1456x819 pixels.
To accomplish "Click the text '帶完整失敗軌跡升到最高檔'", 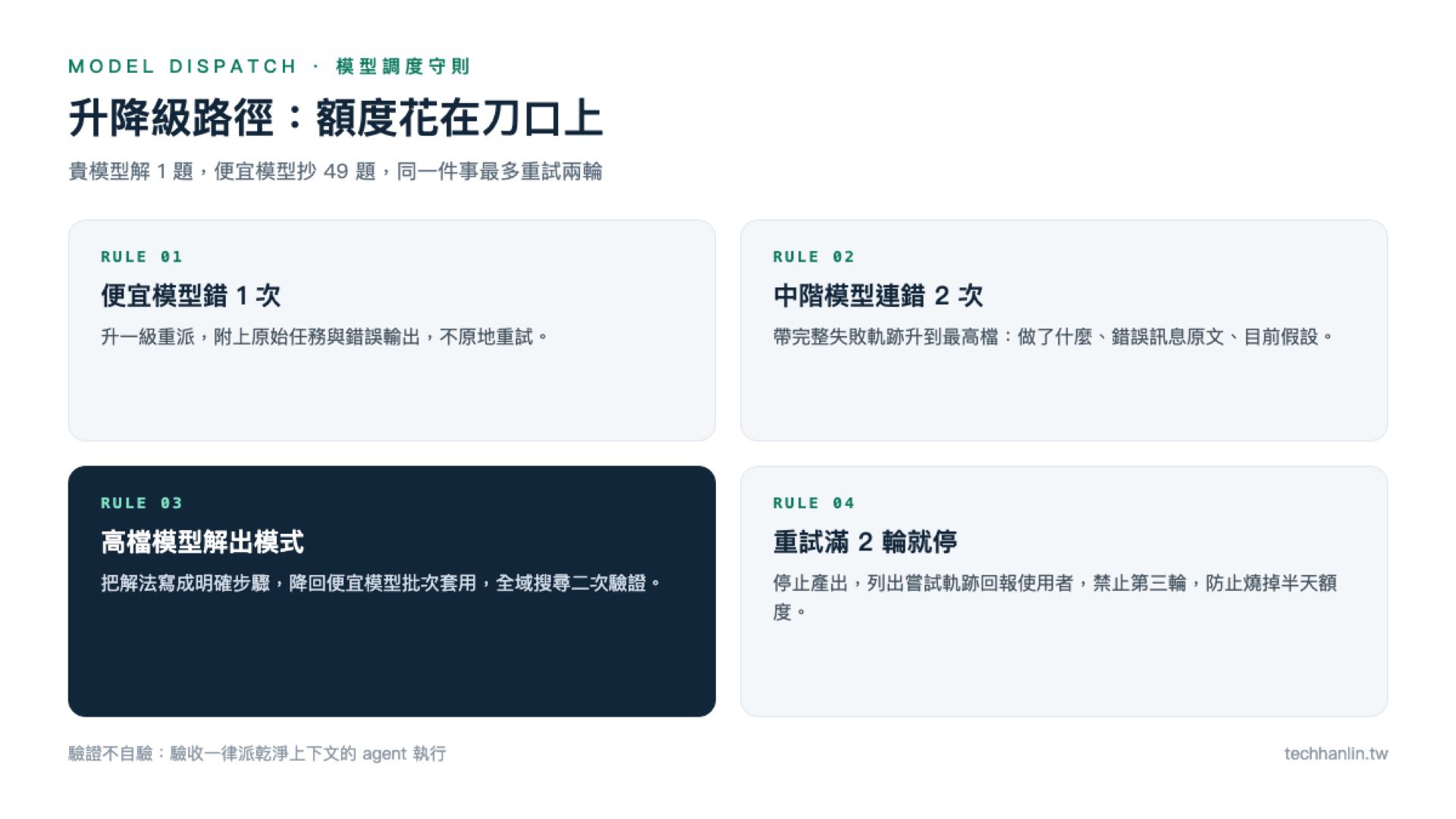I will (x=886, y=337).
